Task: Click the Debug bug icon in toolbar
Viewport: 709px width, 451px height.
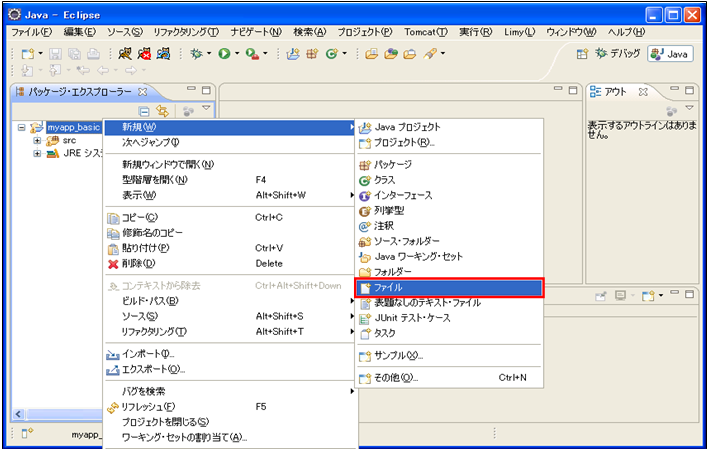Action: pyautogui.click(x=196, y=53)
